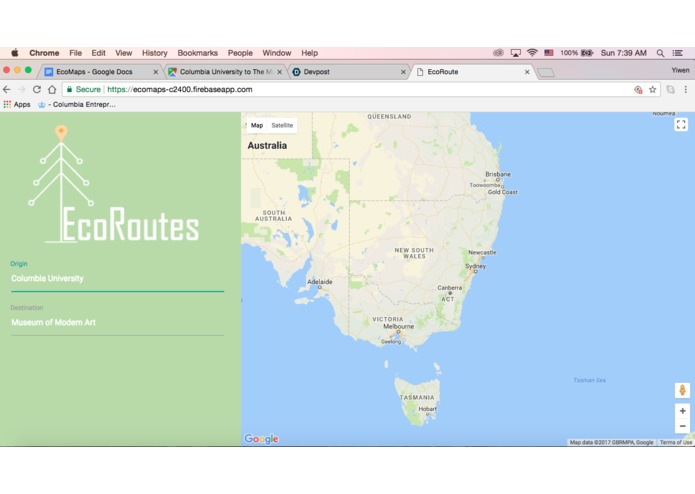Open the File menu
Screen dimensions: 695x494
click(75, 53)
